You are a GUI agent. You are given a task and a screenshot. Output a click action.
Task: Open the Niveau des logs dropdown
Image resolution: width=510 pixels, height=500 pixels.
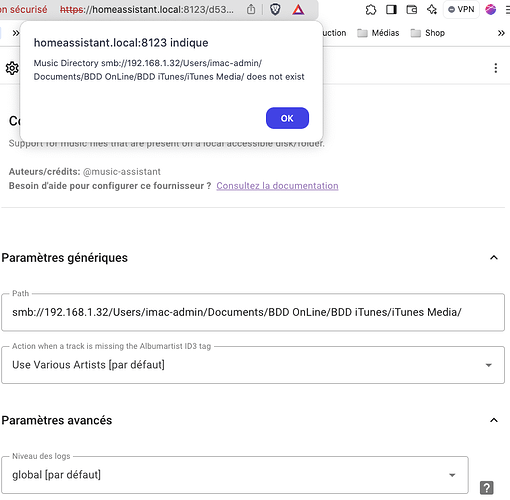pos(235,475)
